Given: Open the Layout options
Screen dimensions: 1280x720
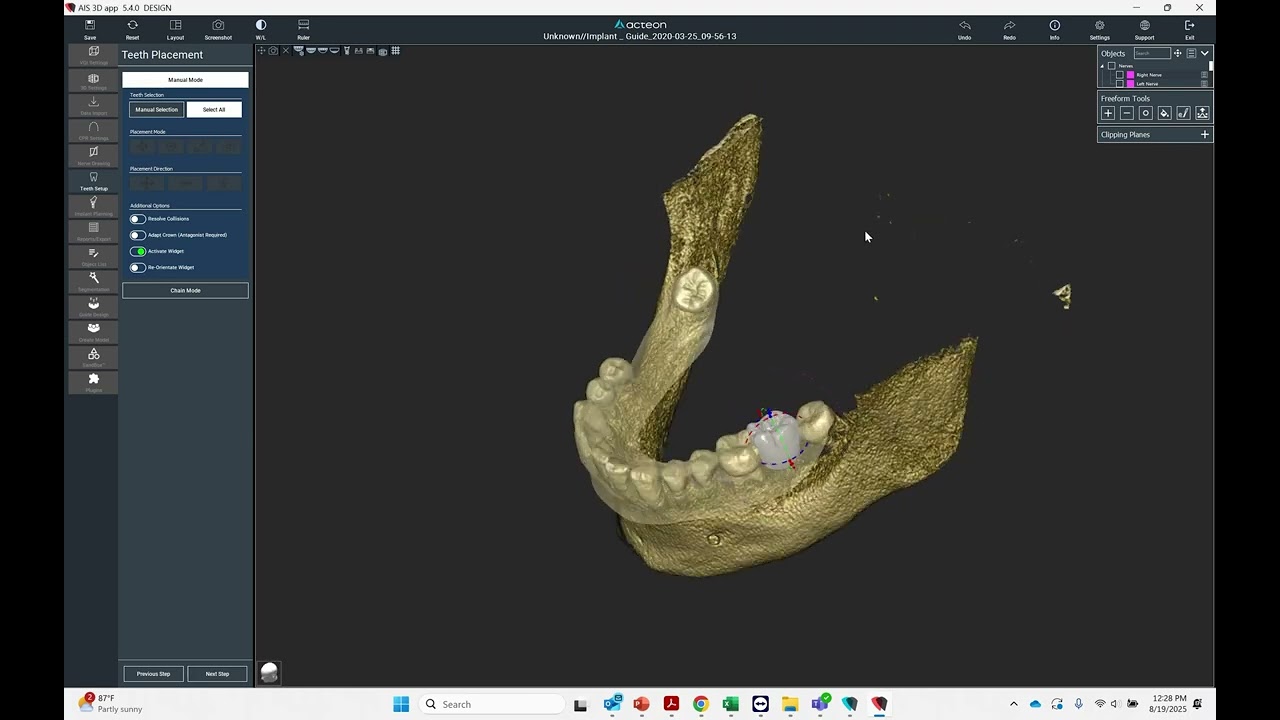Looking at the screenshot, I should click(x=175, y=29).
